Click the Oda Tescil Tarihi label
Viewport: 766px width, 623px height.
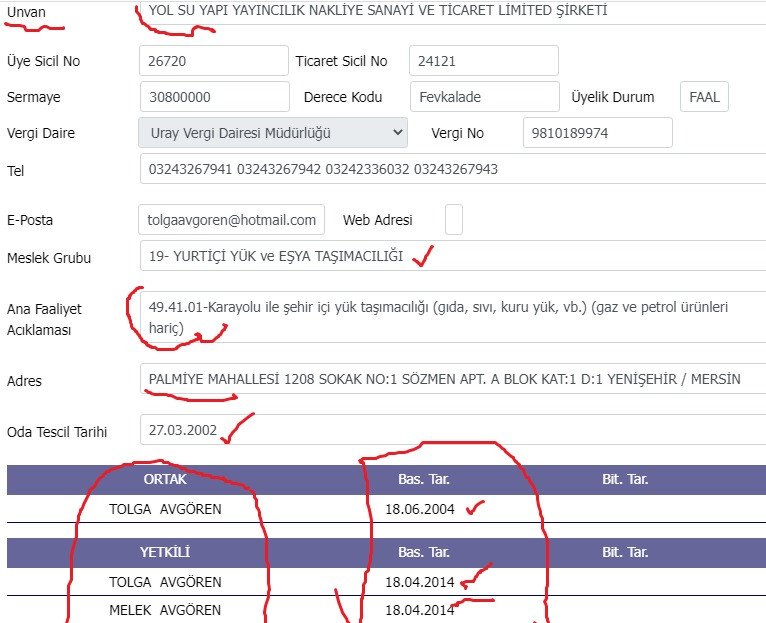[x=57, y=432]
